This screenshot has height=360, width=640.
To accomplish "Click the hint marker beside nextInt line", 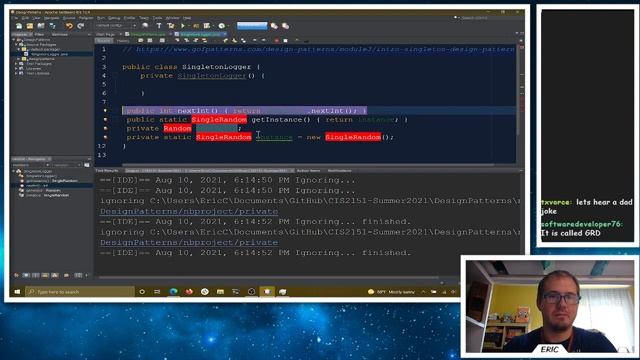I will click(105, 111).
